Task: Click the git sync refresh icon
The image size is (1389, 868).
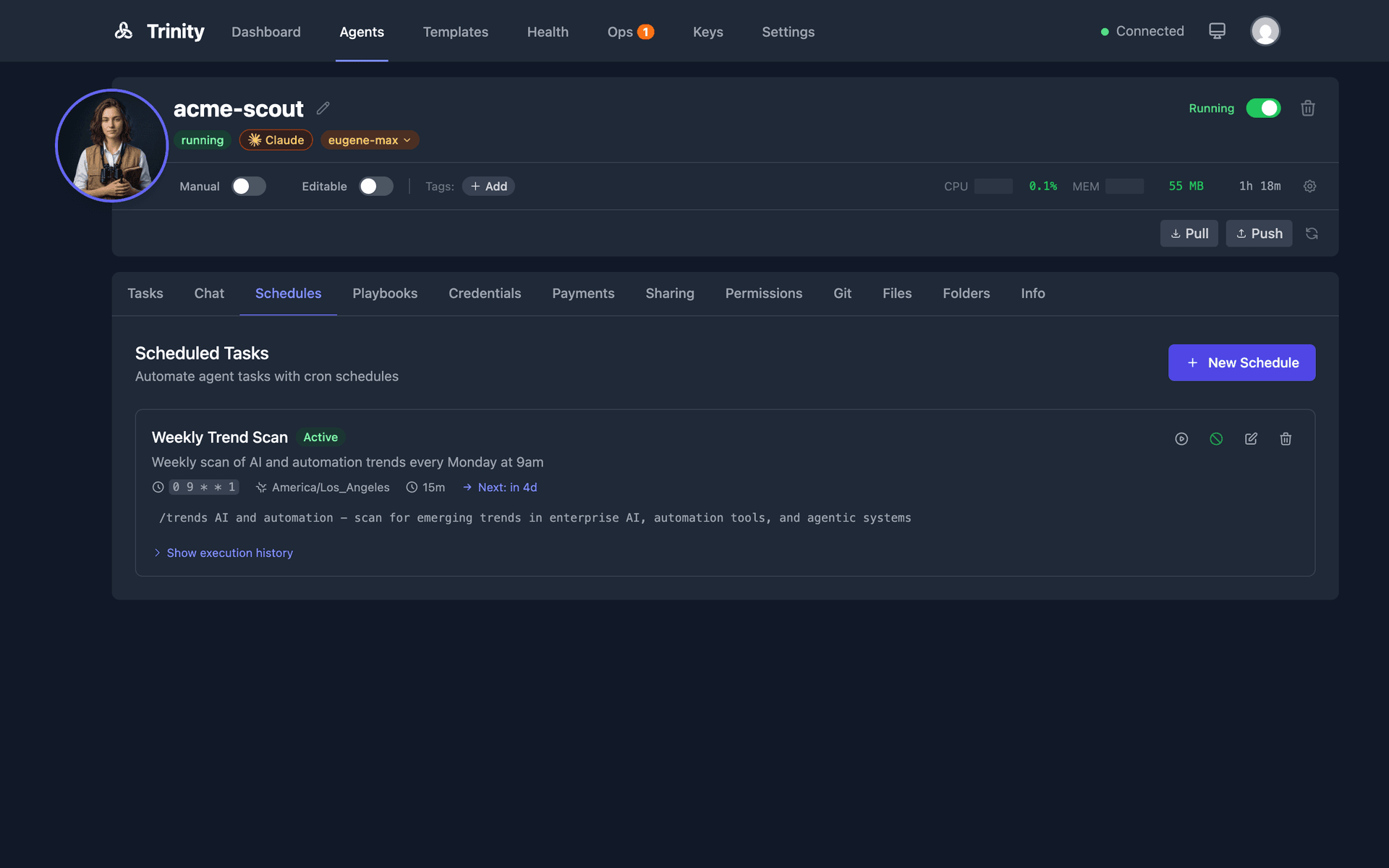Action: pos(1312,234)
